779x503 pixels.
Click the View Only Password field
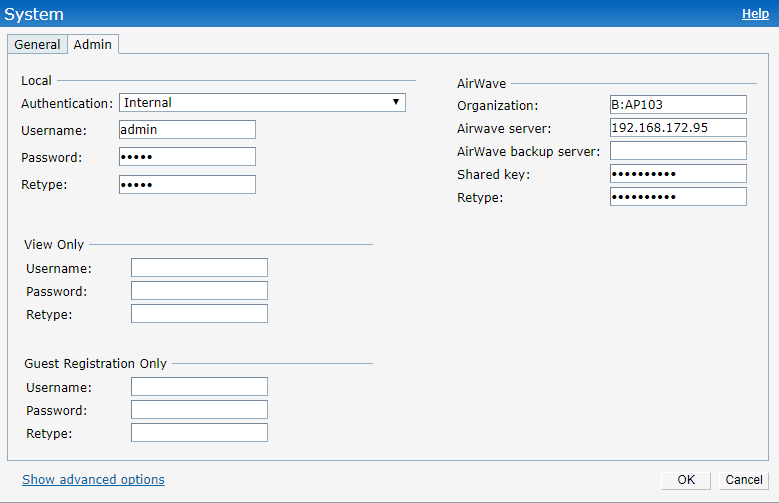(x=199, y=291)
